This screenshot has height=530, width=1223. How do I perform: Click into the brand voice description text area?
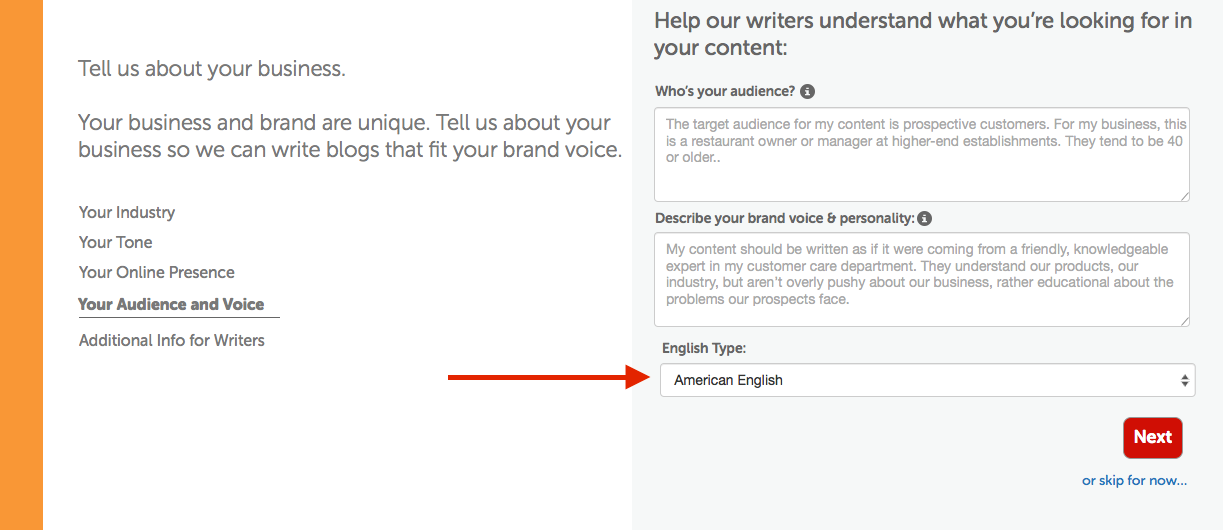(x=921, y=279)
